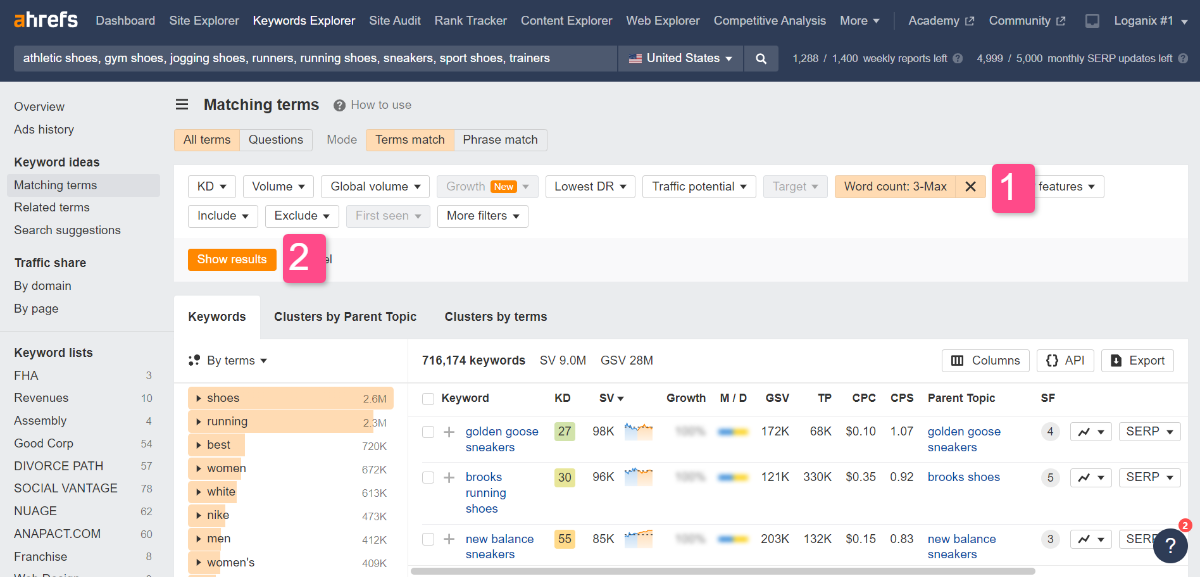Click SV sparkline for brooks running shoes
1200x577 pixels.
coord(638,477)
